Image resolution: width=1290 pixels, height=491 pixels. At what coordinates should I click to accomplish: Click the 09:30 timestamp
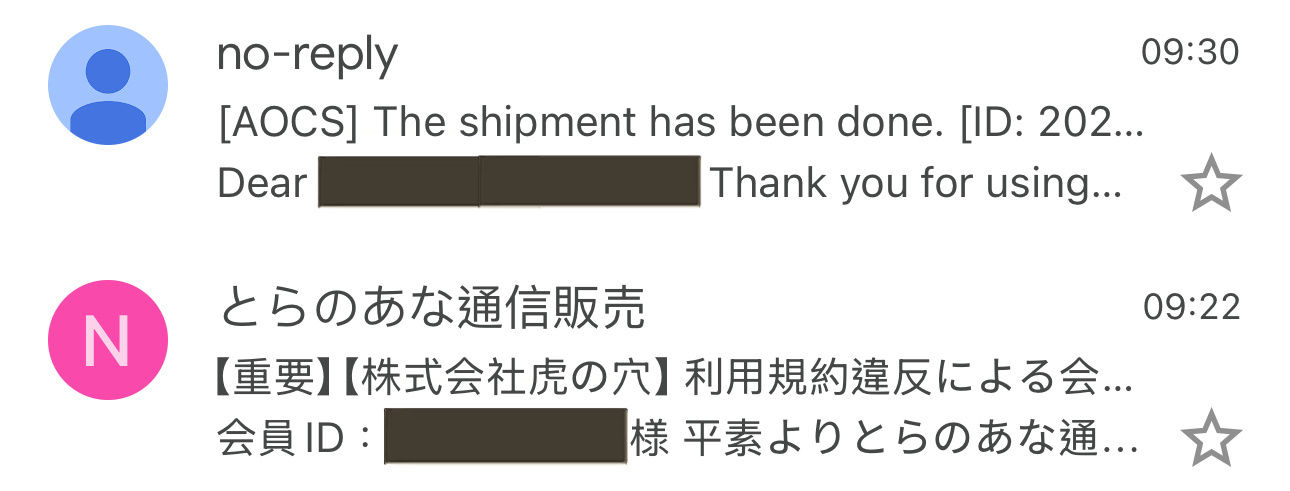[x=1190, y=53]
